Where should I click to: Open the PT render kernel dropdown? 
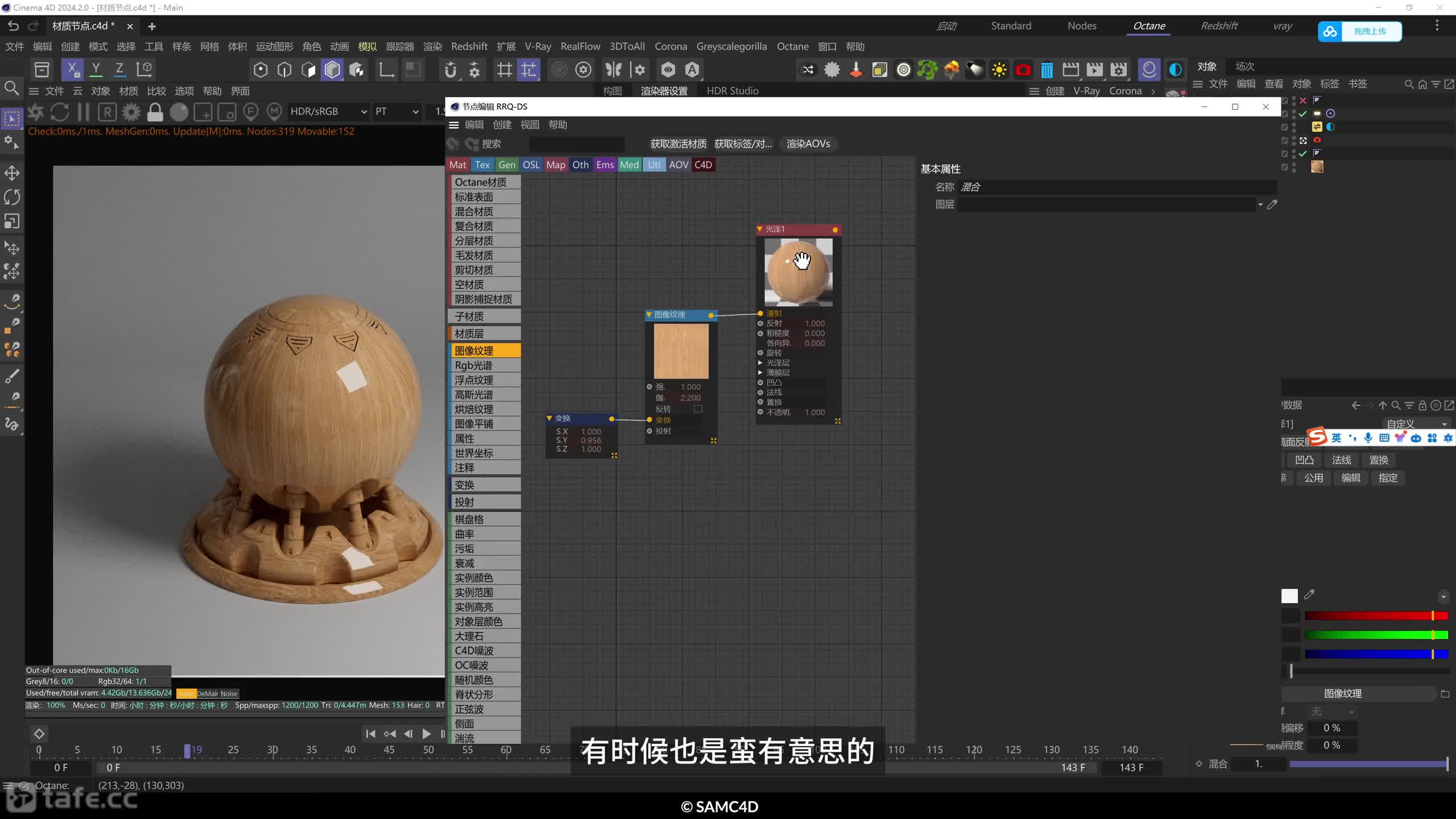click(396, 112)
